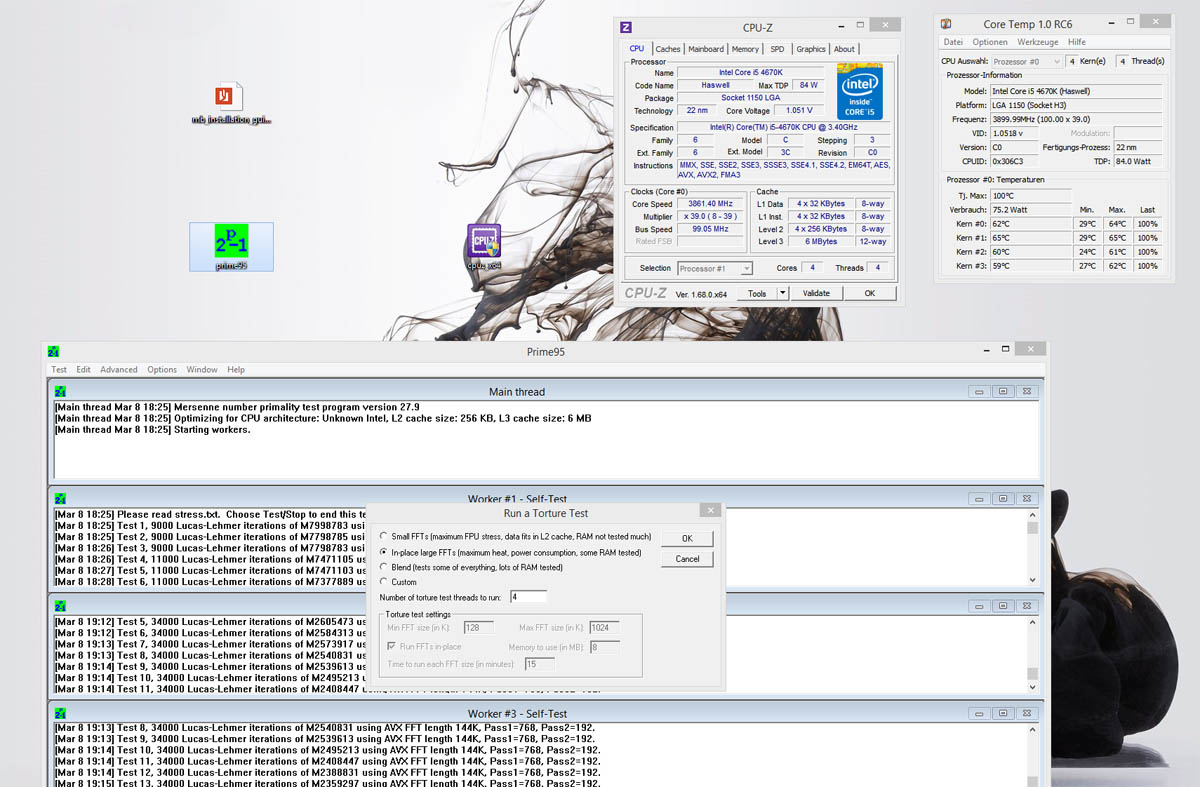
Task: Edit the number of torture test threads field
Action: pos(528,597)
